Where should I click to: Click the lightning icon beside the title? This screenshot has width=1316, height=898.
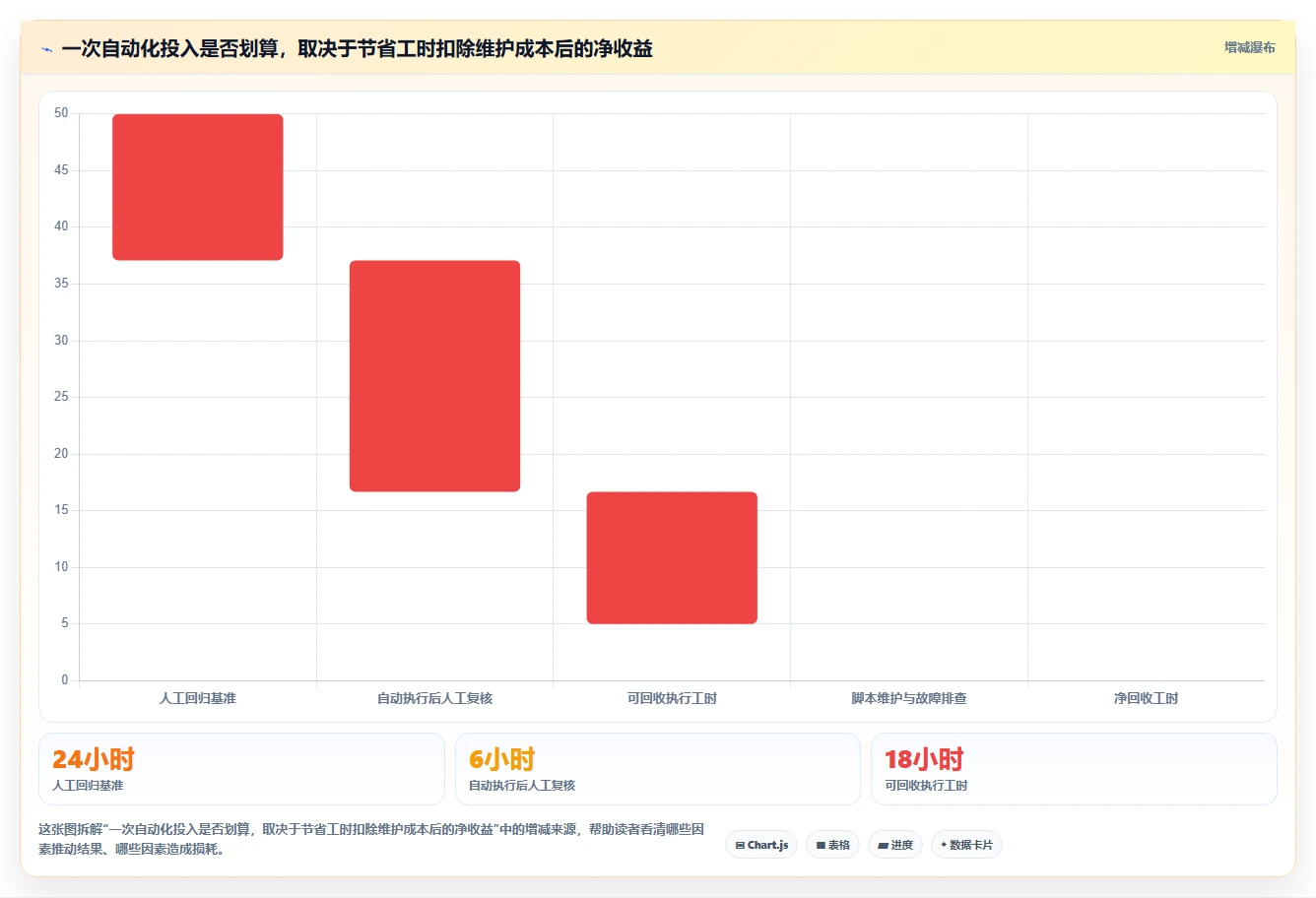pyautogui.click(x=46, y=49)
